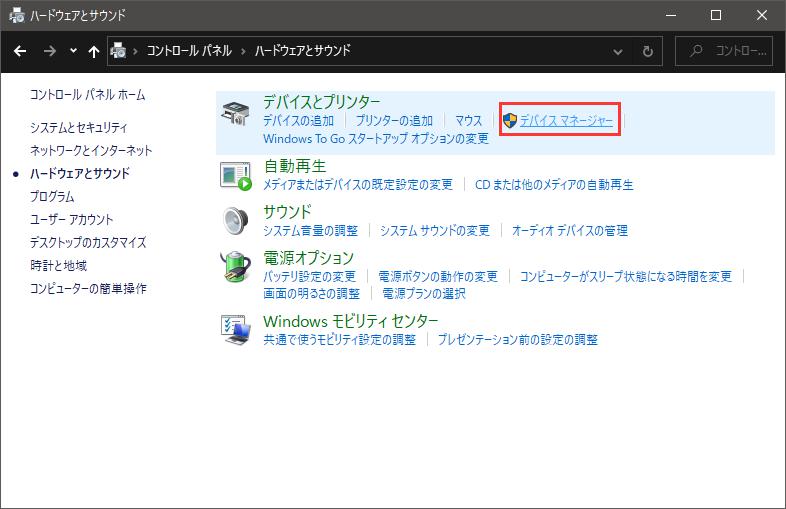Select ハードウェアとサウンド in sidebar
The image size is (786, 509).
80,174
